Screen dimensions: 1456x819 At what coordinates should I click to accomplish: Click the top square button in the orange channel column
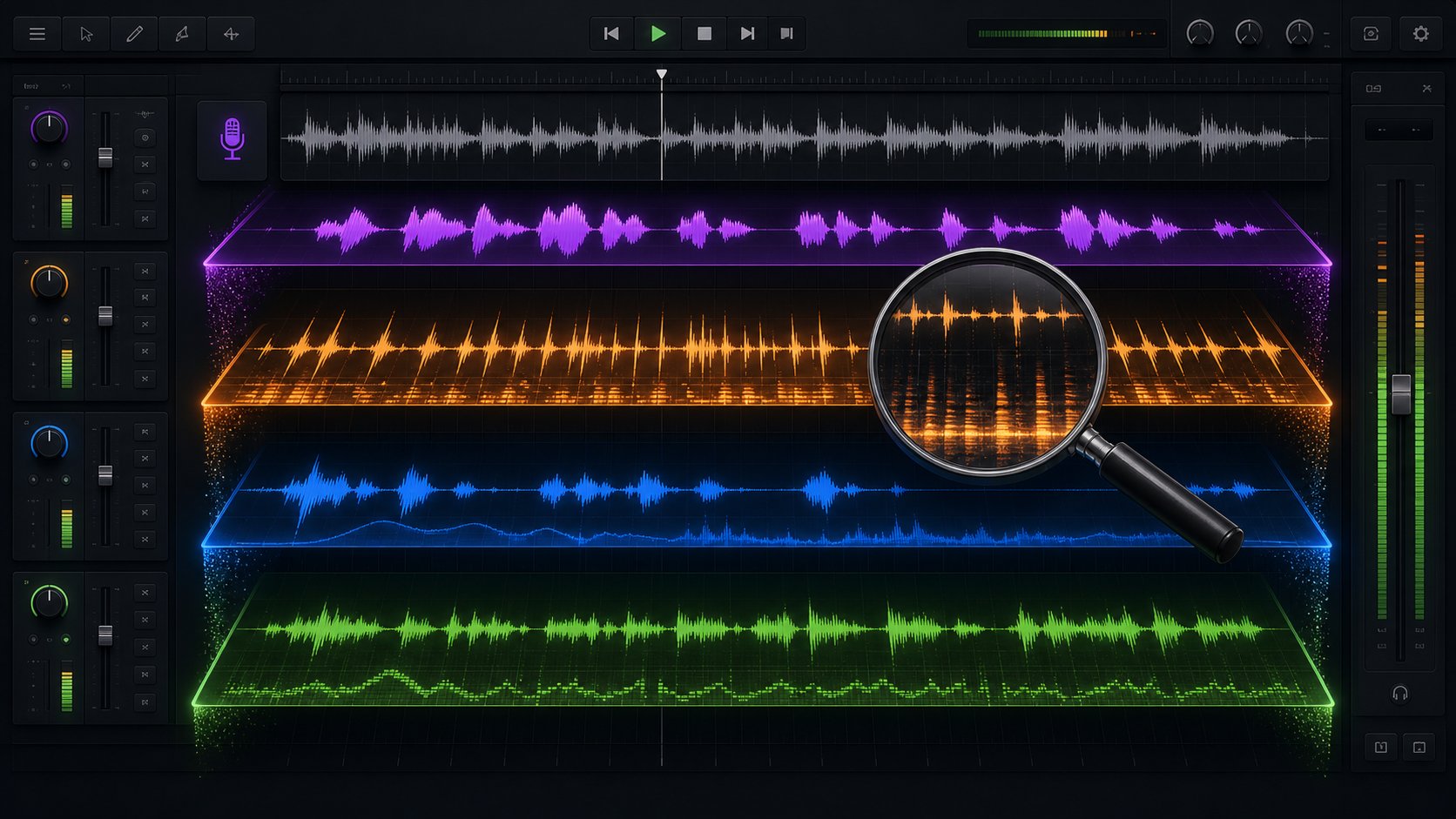click(x=145, y=272)
